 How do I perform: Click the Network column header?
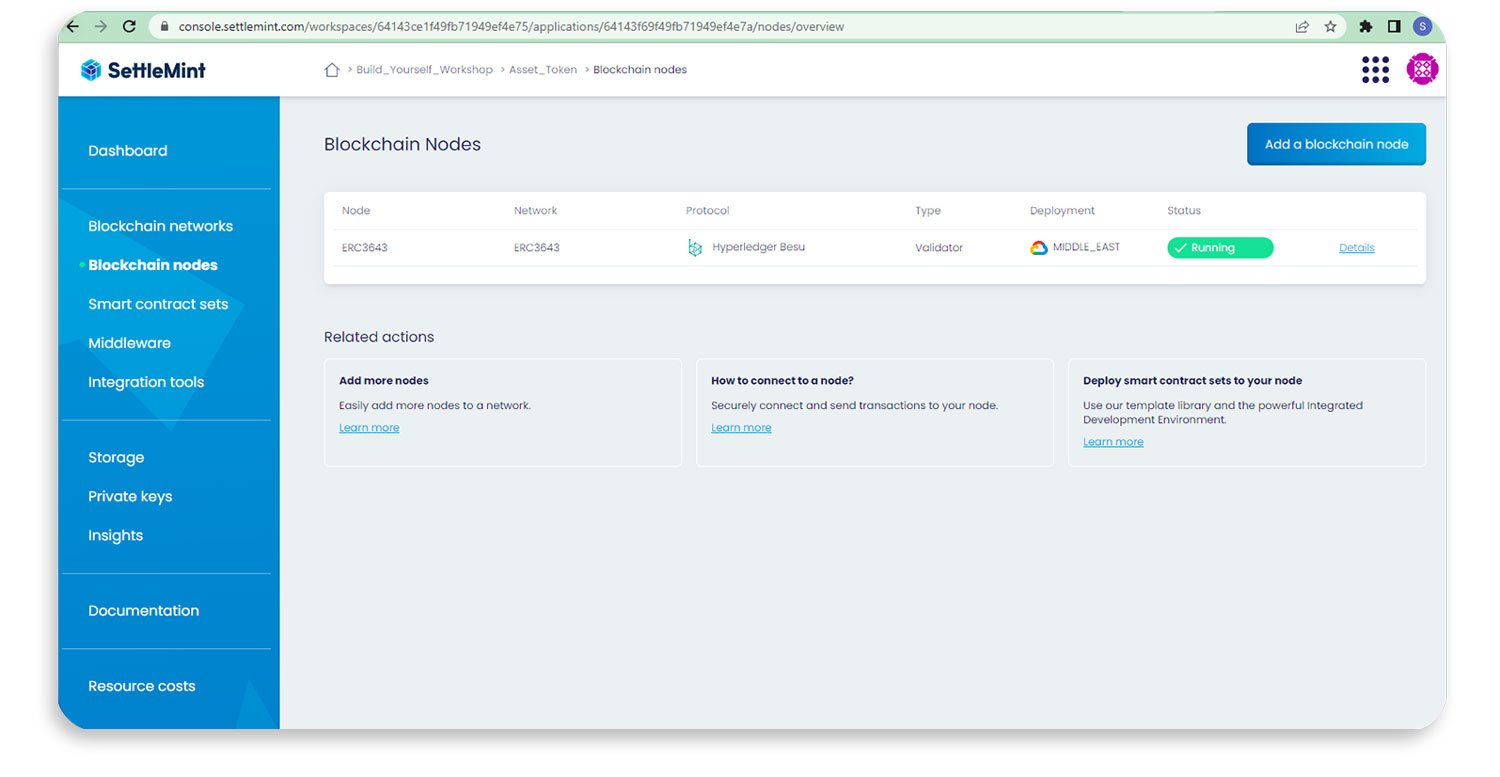[535, 211]
